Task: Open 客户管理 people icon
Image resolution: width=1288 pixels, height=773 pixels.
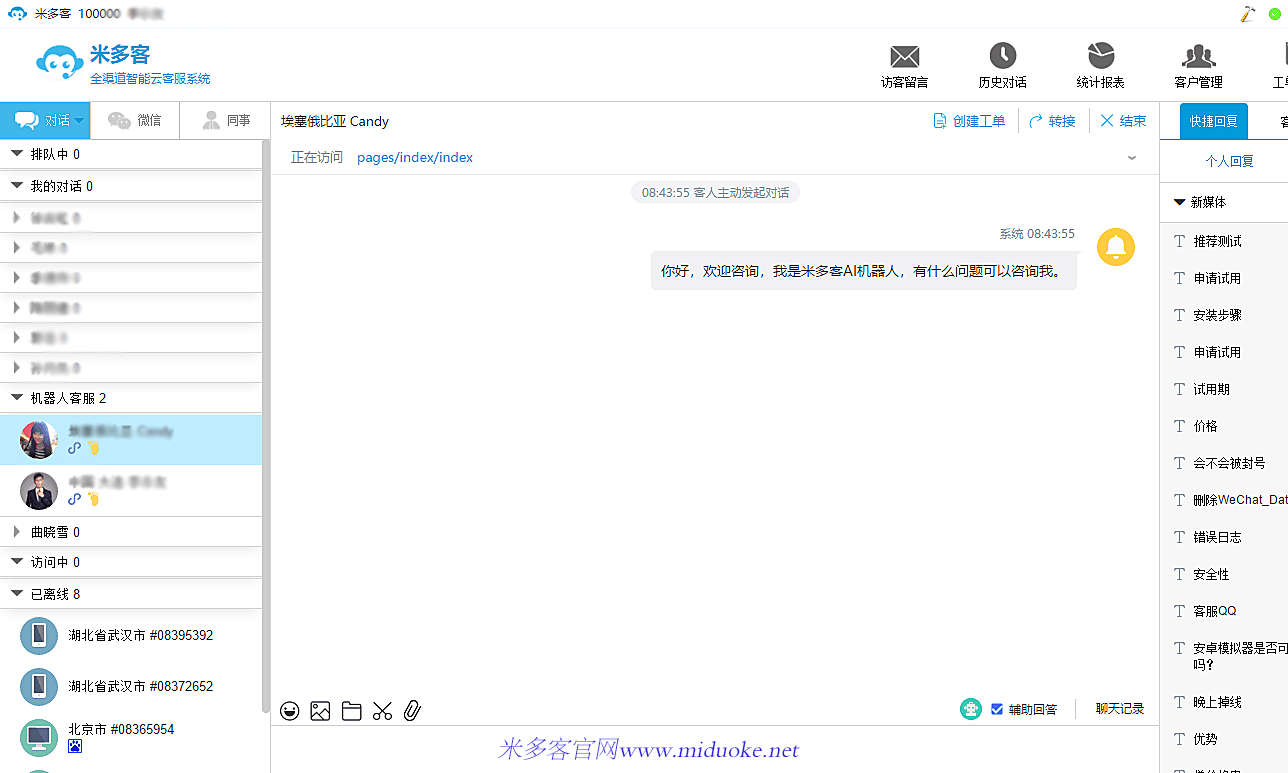Action: point(1198,57)
